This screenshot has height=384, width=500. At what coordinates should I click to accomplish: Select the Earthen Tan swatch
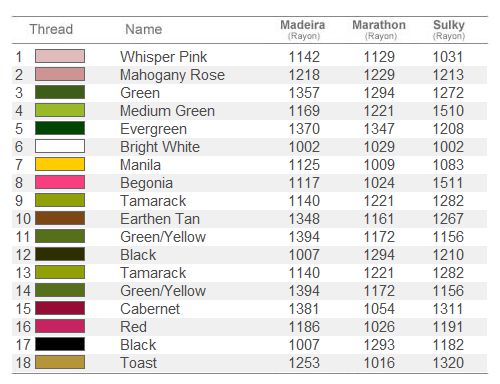pos(60,218)
